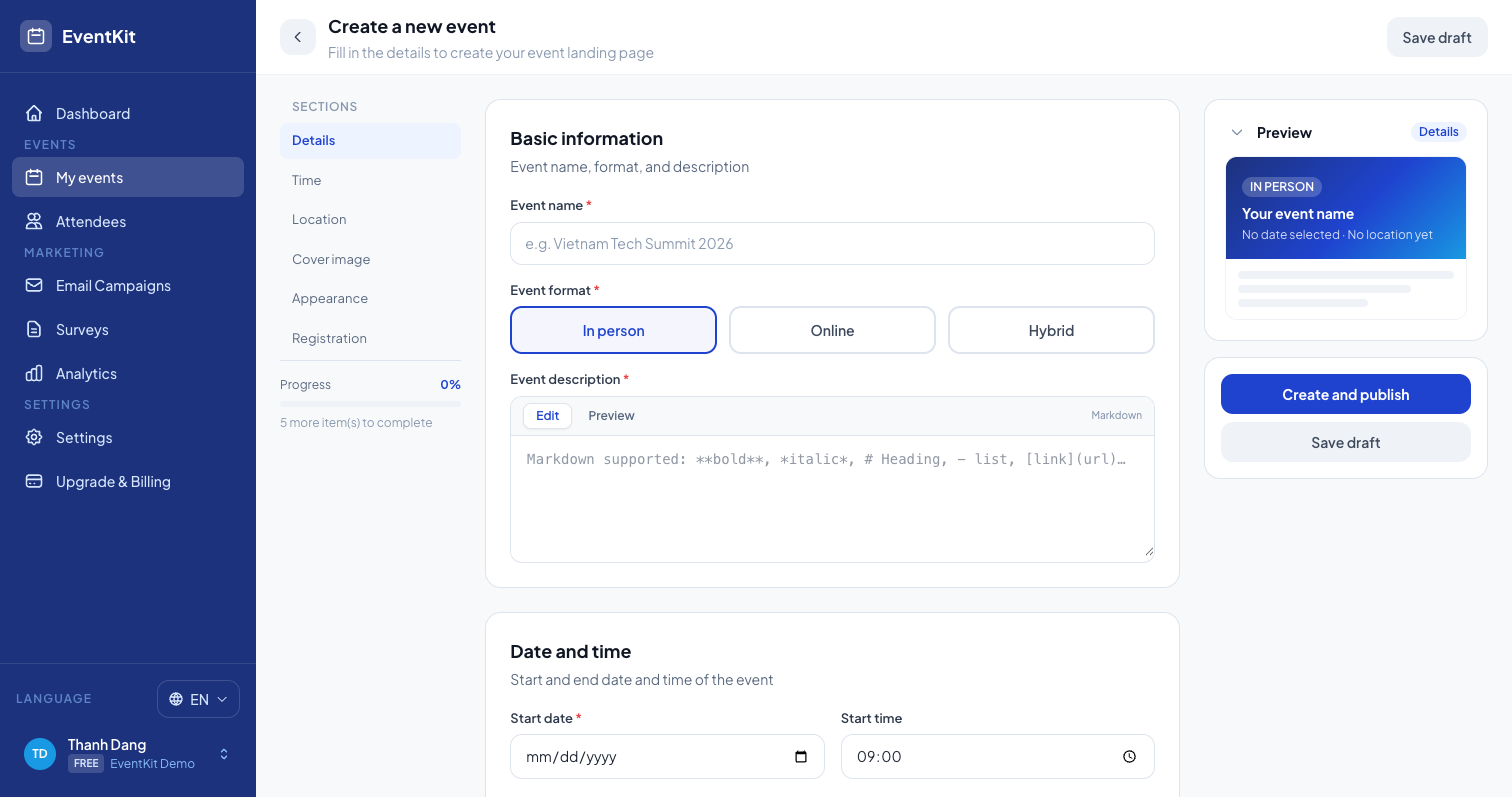Open the EN language dropdown
The height and width of the screenshot is (797, 1512).
(x=198, y=699)
